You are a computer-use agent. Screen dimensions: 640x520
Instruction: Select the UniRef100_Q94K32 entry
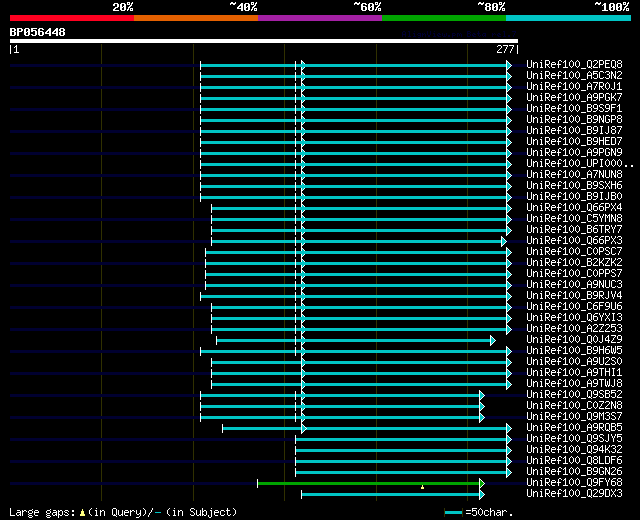574,450
